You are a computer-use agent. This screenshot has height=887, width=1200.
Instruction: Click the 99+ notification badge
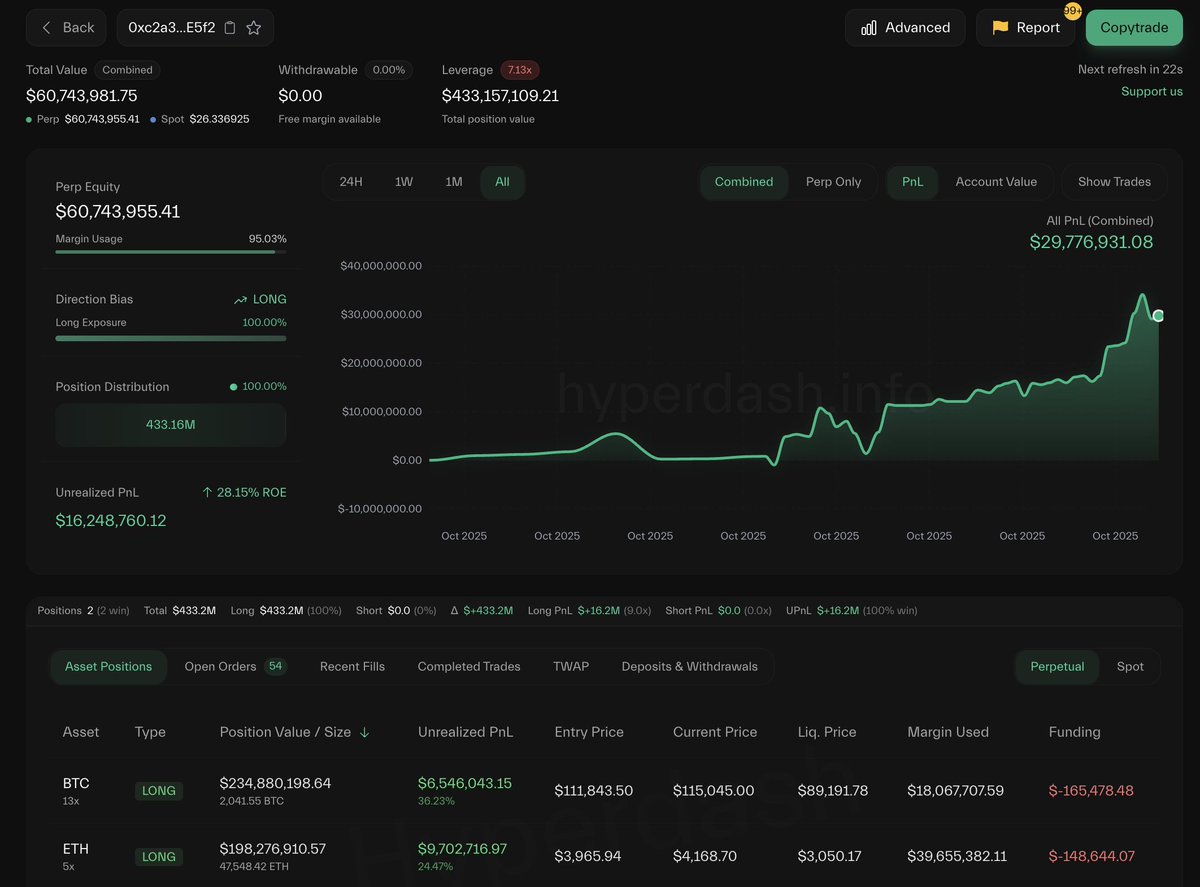pyautogui.click(x=1072, y=11)
